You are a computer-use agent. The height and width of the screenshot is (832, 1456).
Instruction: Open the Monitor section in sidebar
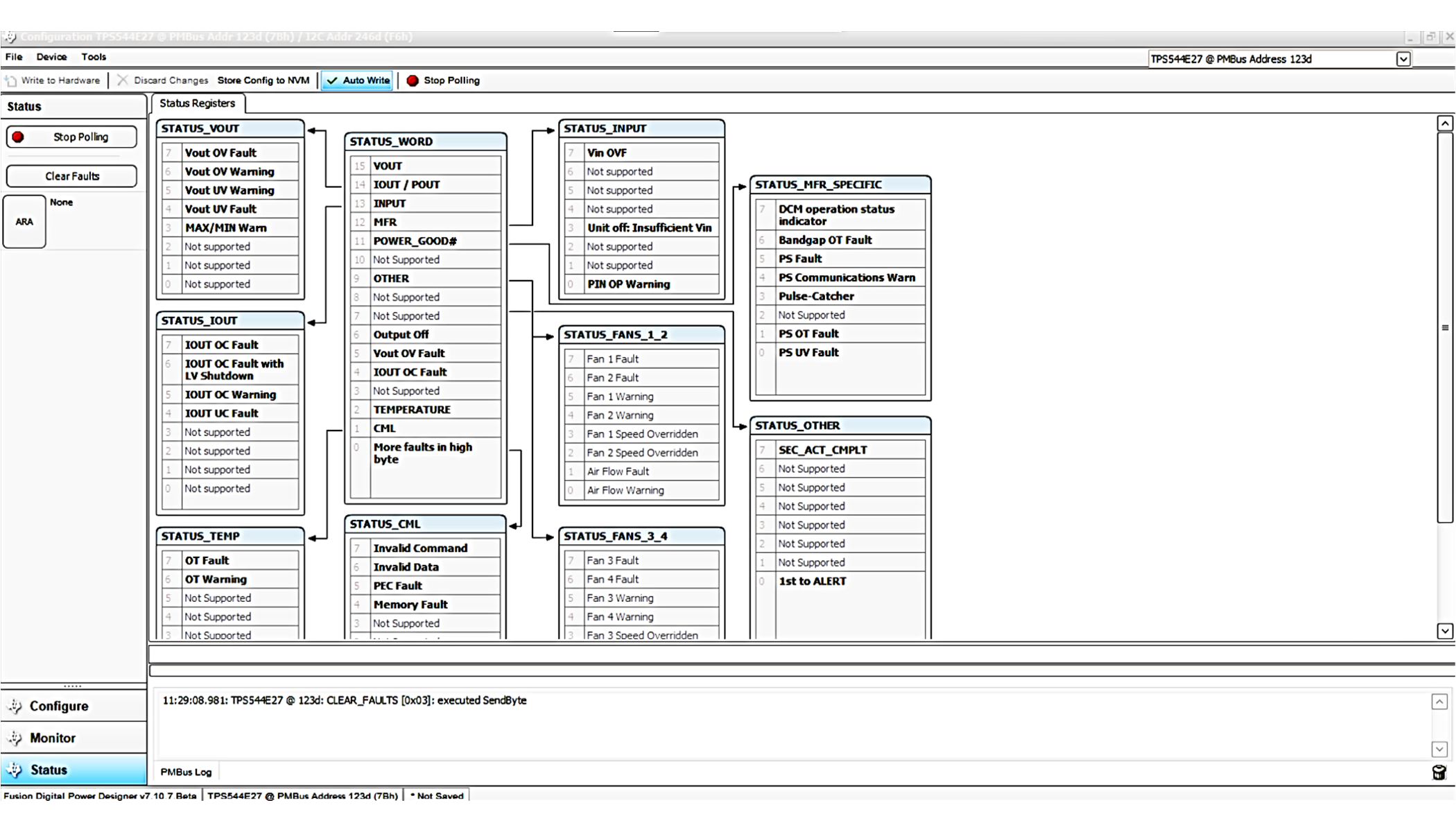click(52, 738)
